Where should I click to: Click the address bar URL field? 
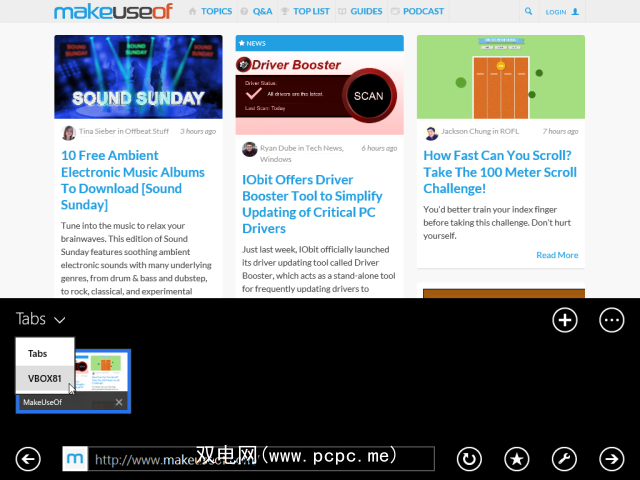tap(261, 459)
